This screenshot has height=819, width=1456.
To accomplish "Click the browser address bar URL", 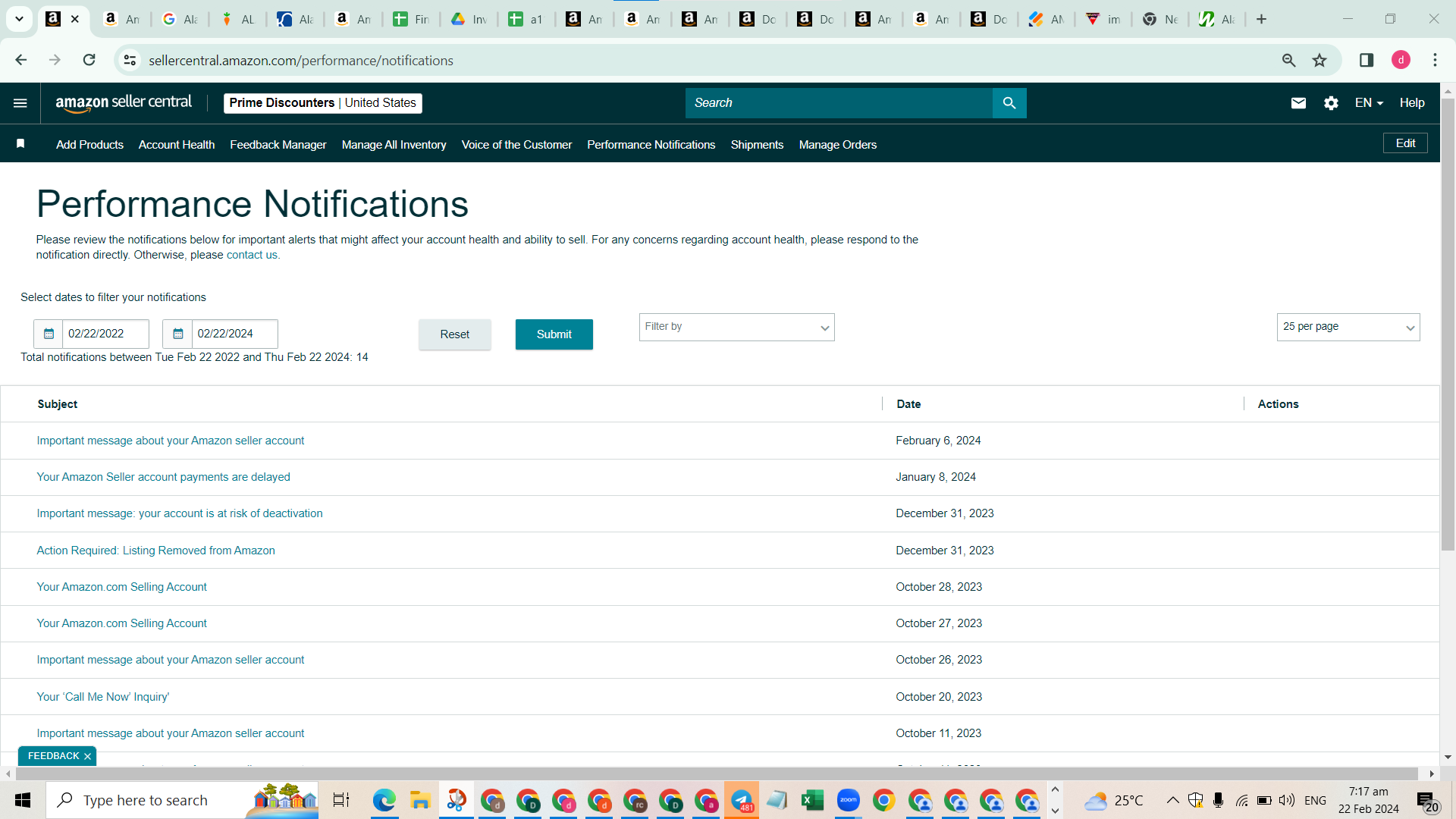I will coord(301,61).
